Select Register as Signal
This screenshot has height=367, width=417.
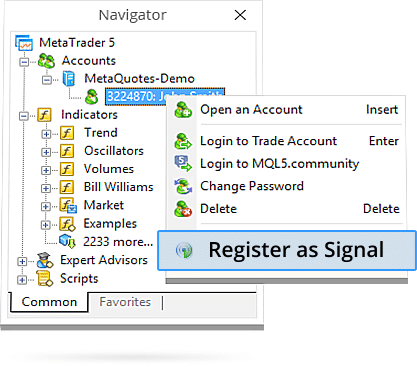[x=287, y=250]
